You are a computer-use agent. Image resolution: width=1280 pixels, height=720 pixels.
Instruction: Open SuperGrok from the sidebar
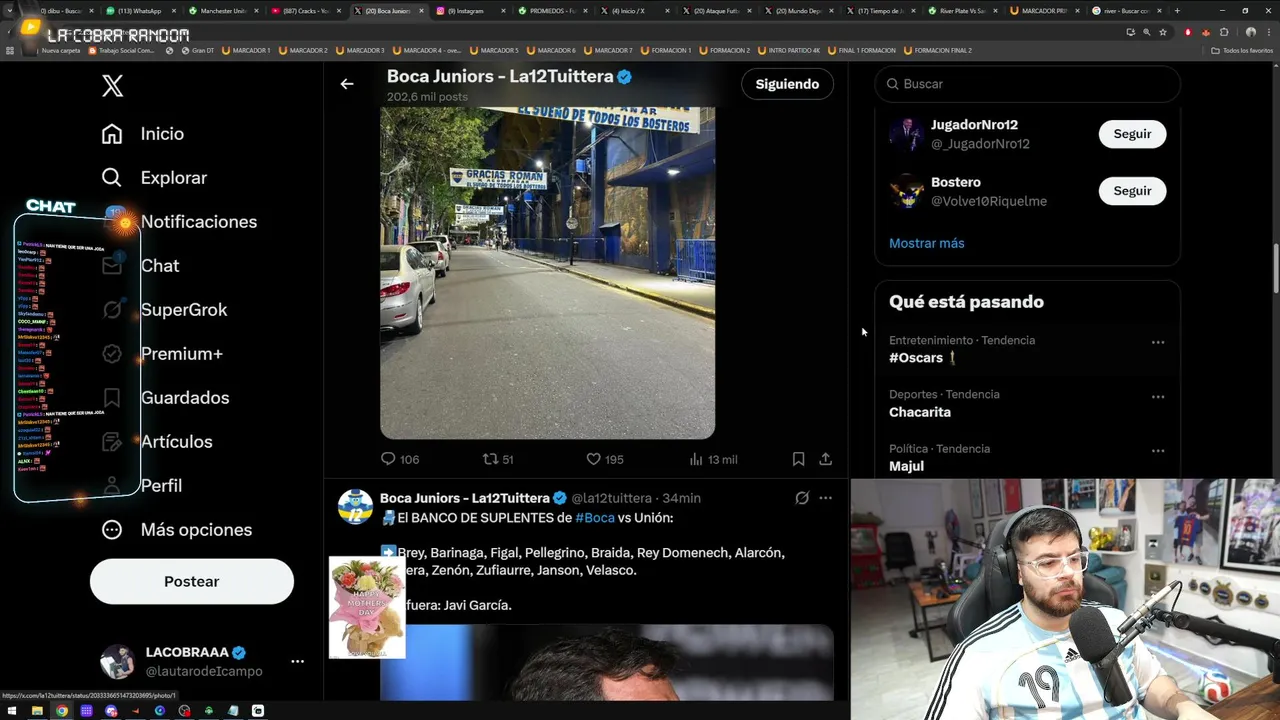pos(164,310)
